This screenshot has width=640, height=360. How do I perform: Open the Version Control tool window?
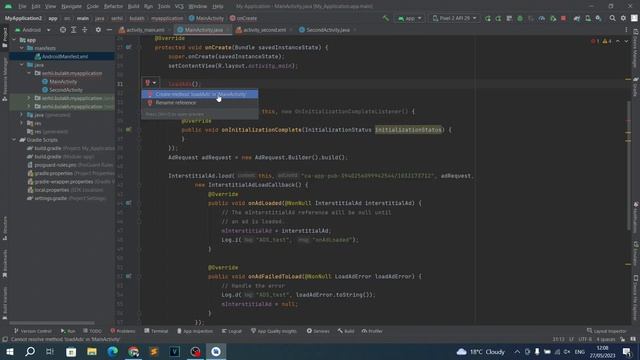tap(33, 331)
